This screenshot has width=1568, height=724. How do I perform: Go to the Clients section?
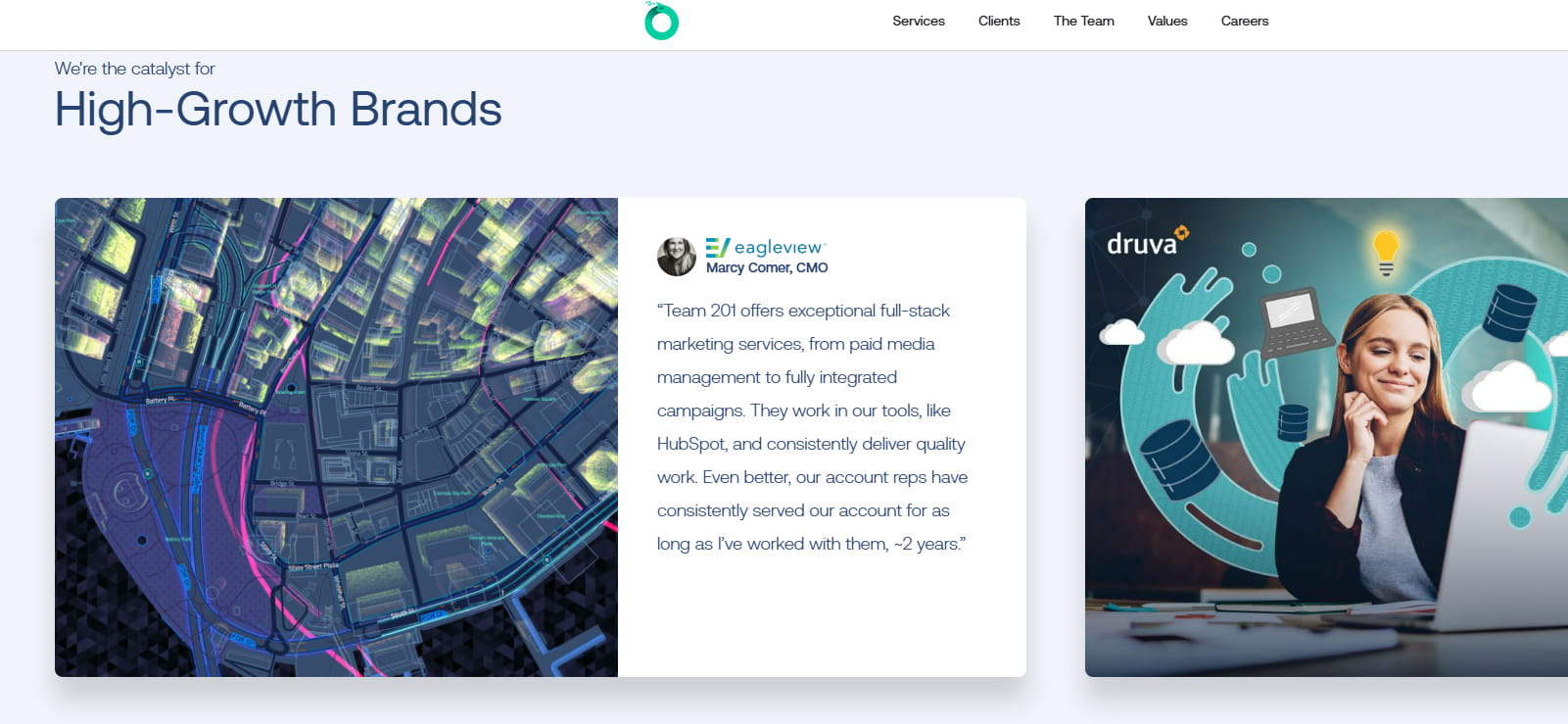pyautogui.click(x=998, y=21)
